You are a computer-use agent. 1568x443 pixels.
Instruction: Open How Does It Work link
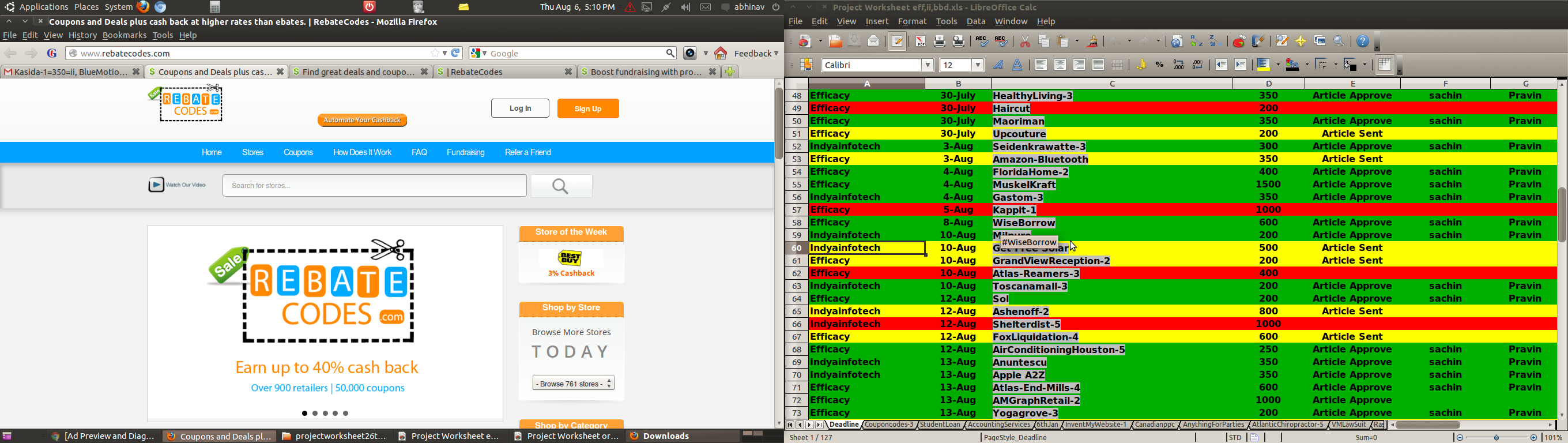tap(362, 153)
